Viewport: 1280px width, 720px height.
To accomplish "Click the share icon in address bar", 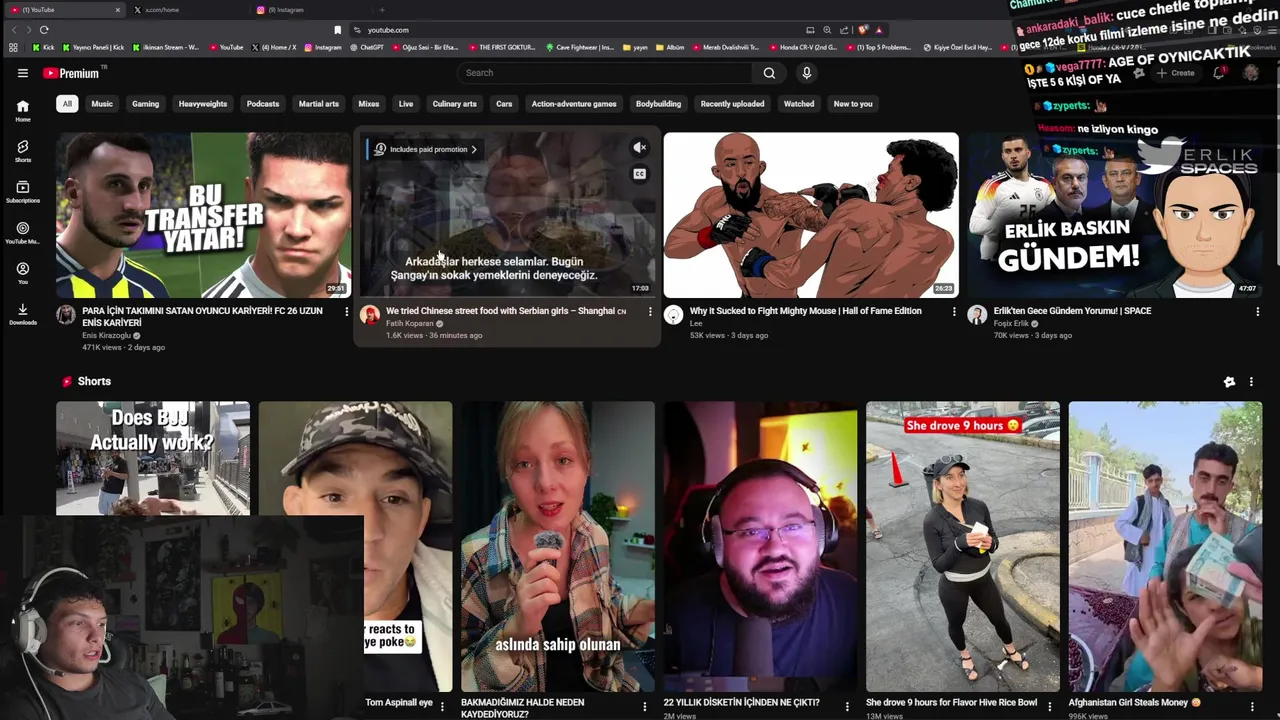I will pos(844,30).
